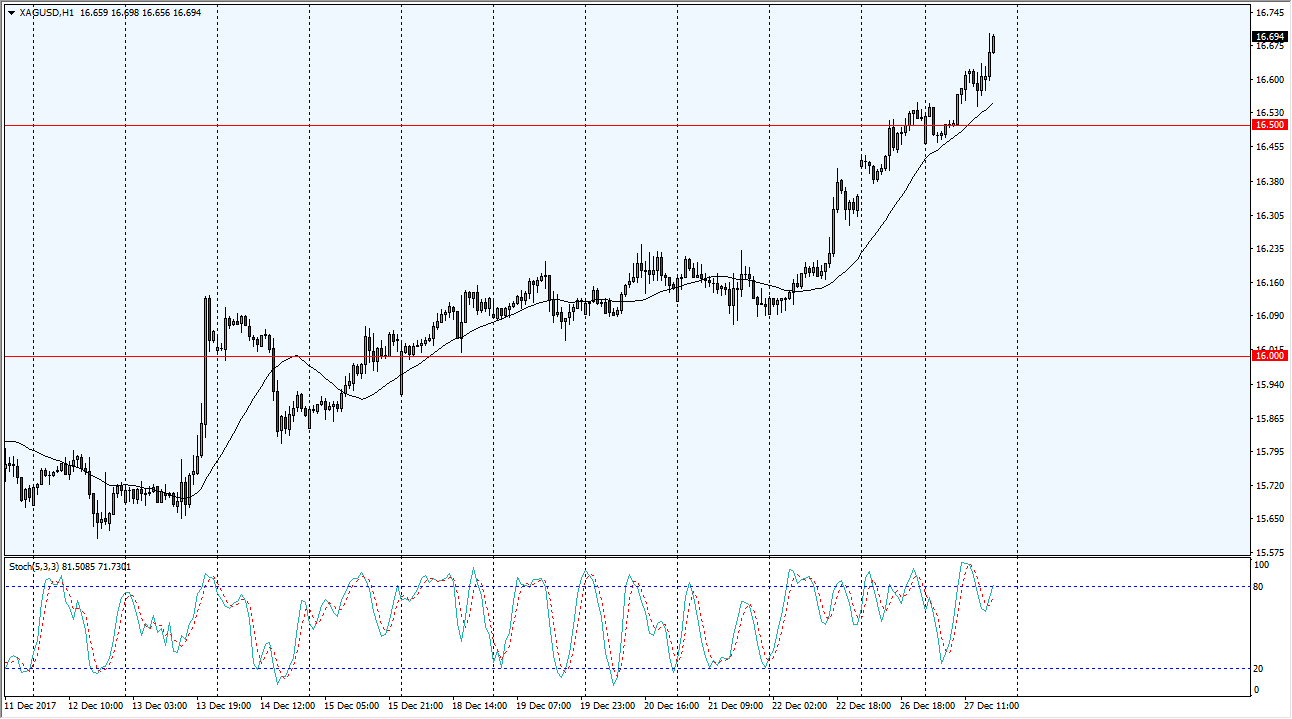Click the 15.575 price scale label
1292x719 pixels.
tap(1268, 553)
